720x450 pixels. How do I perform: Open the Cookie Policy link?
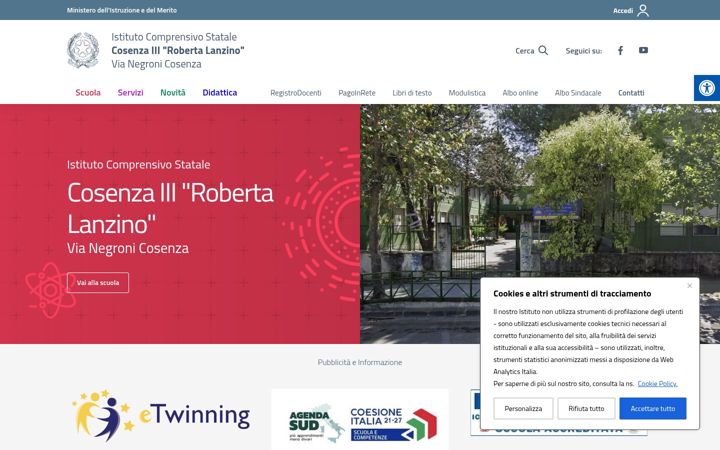point(657,383)
